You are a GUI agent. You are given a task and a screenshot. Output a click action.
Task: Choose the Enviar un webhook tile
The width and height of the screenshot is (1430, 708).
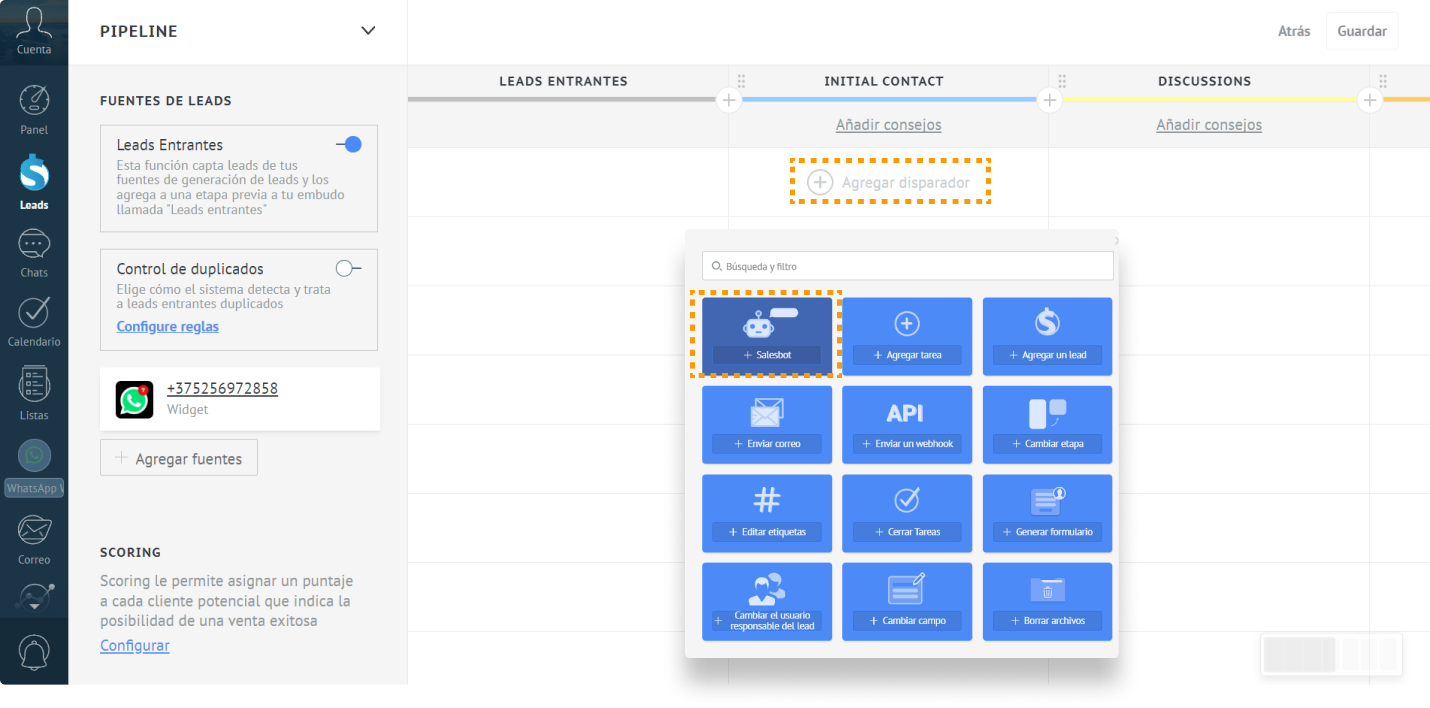(x=907, y=424)
